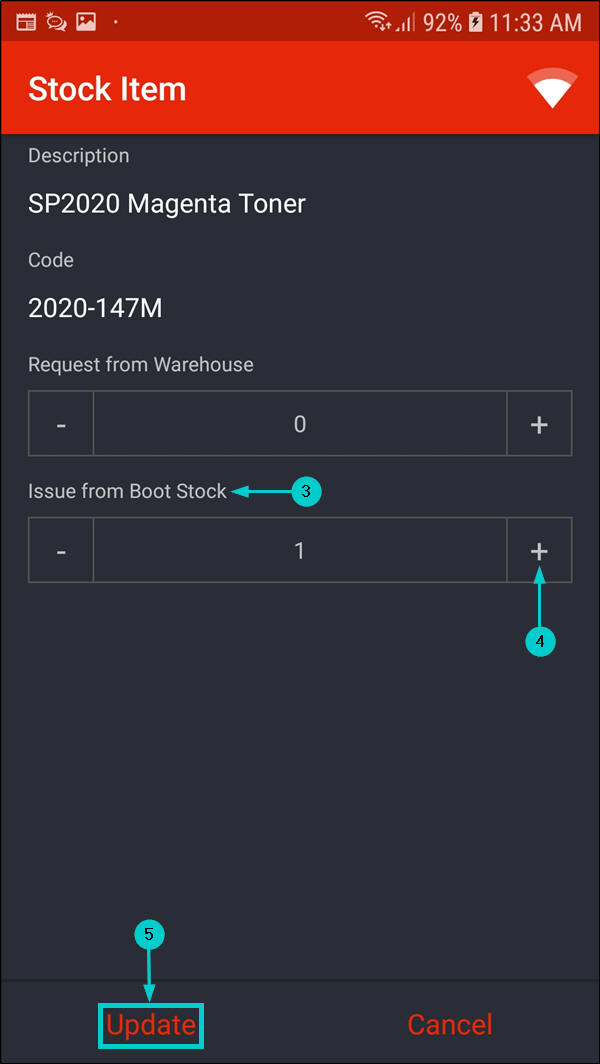Image resolution: width=600 pixels, height=1064 pixels.
Task: Tap the white Wi-Fi icon in the Stock Item header
Action: tap(553, 89)
